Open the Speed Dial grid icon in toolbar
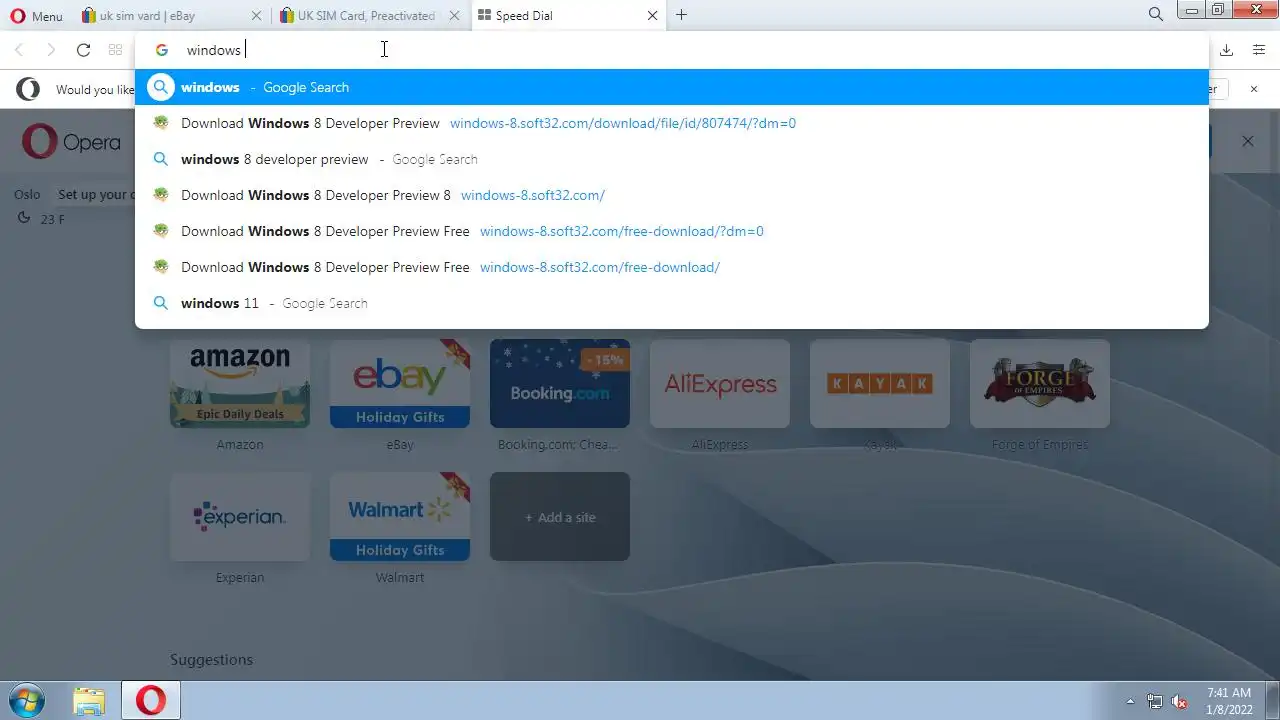Viewport: 1280px width, 720px height. (x=115, y=50)
